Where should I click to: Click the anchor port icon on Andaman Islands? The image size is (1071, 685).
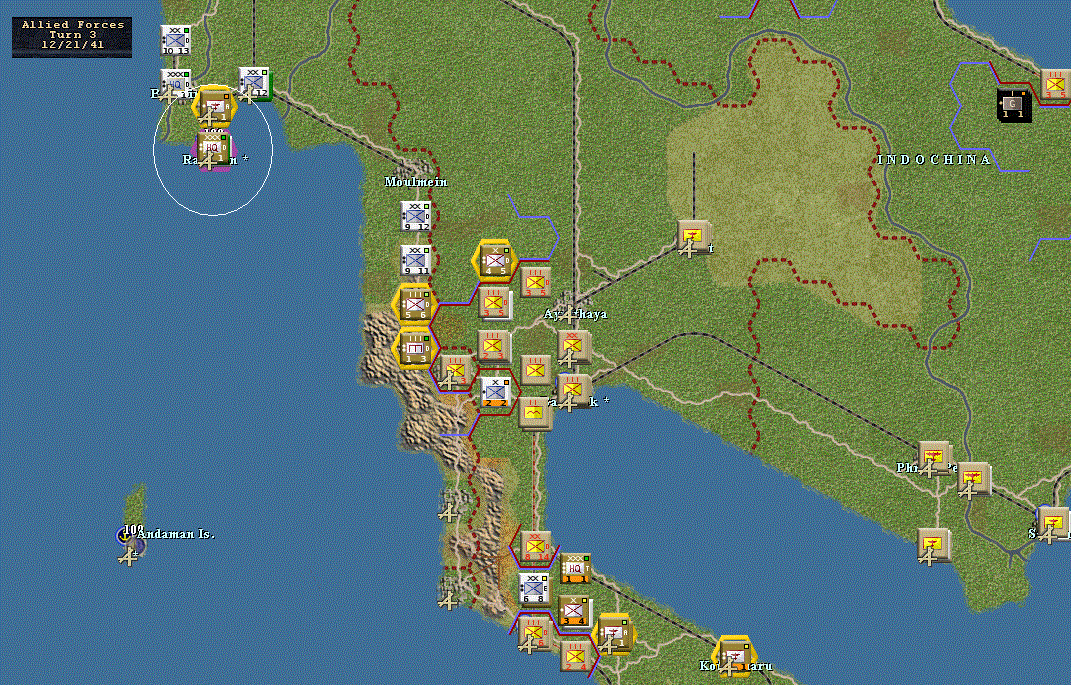(x=124, y=536)
